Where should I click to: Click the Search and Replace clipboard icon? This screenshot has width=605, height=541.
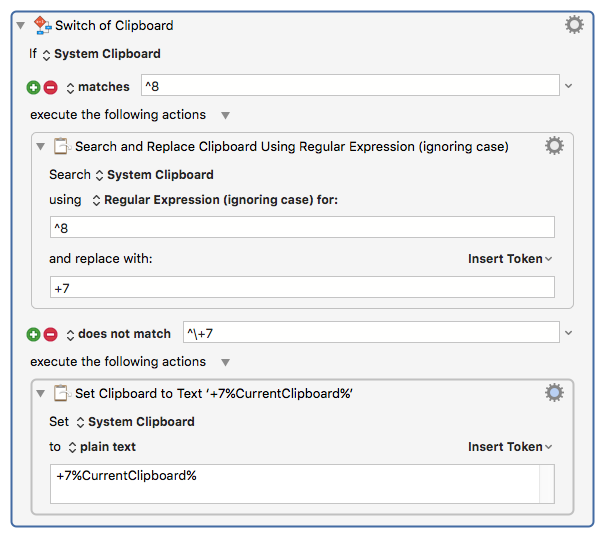62,146
